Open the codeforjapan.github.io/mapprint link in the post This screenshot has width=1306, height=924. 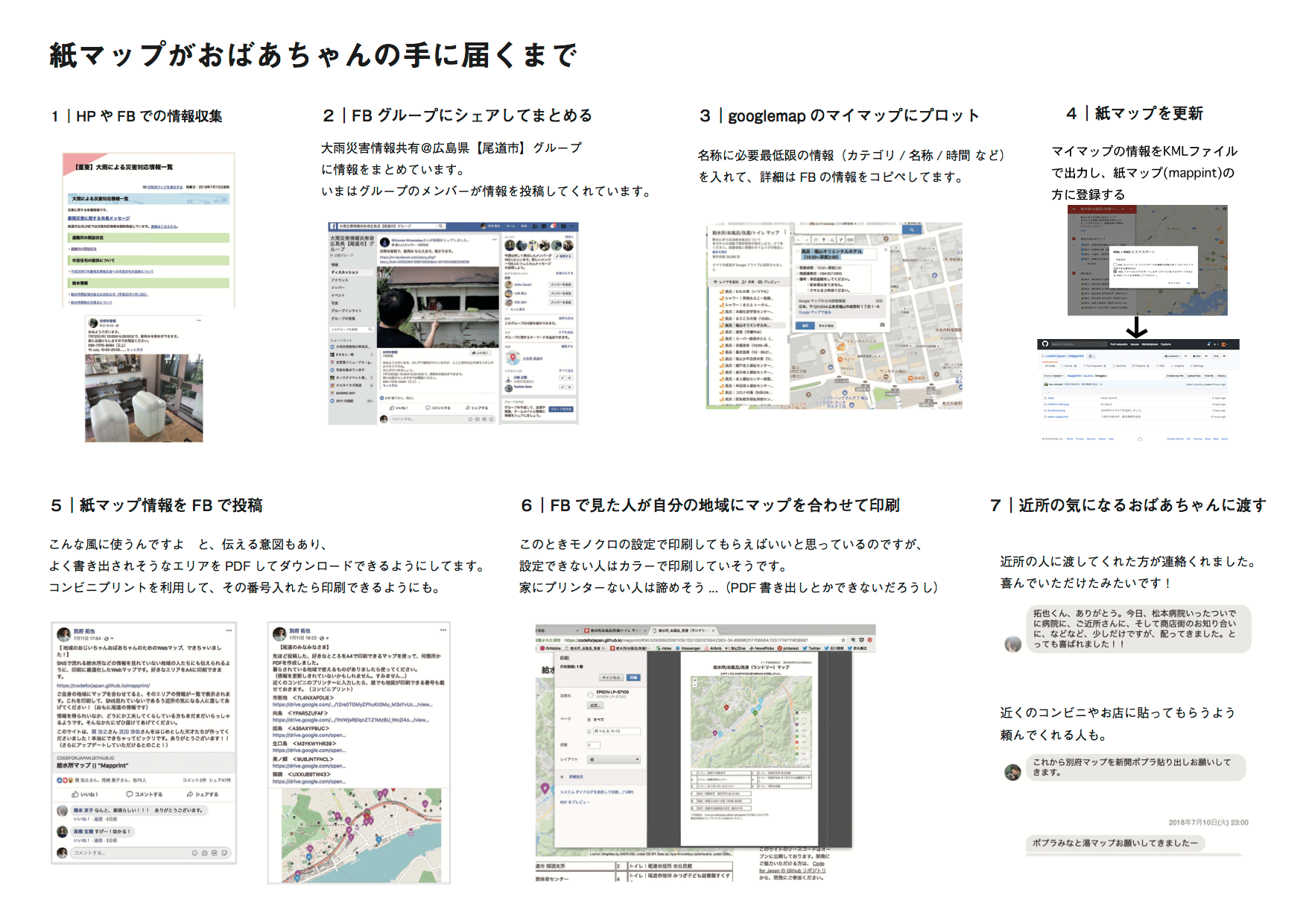103,686
